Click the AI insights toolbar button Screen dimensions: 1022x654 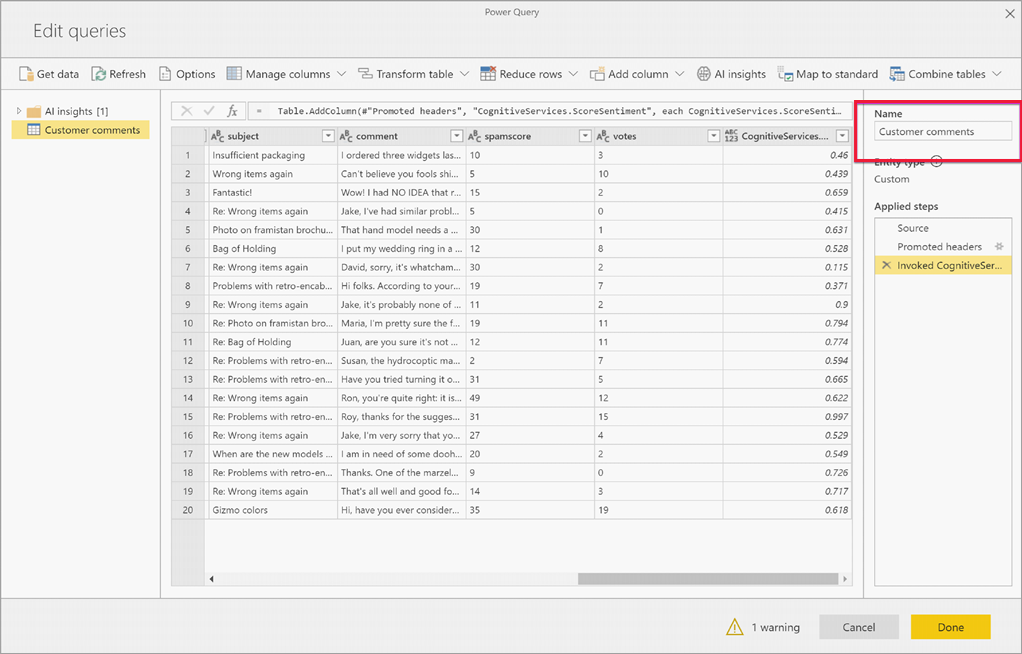coord(731,74)
